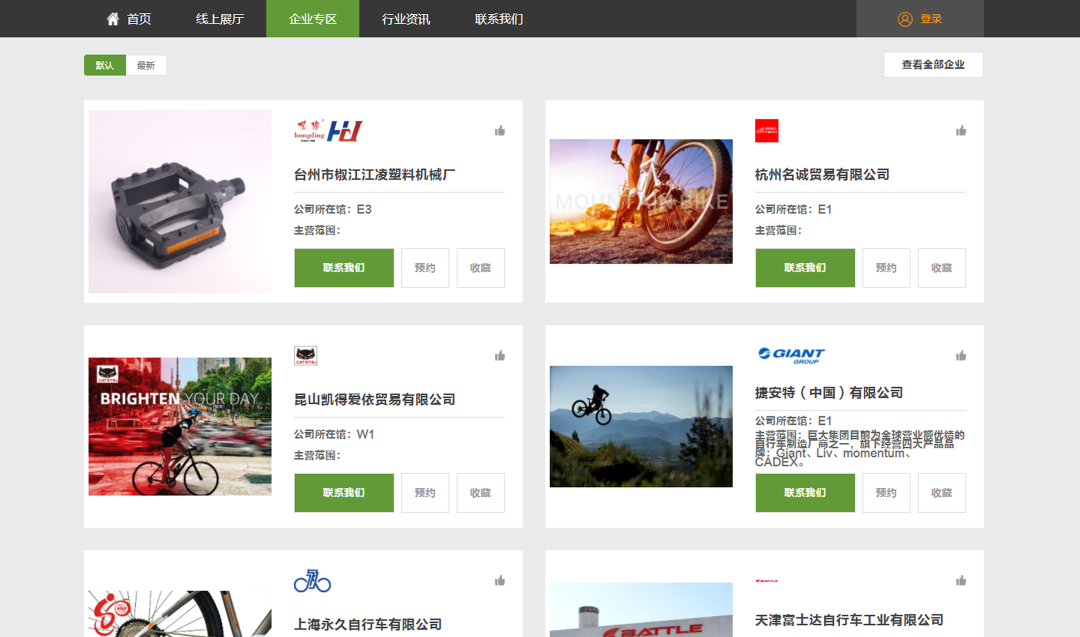Like 杭州名诚贸易有限公司 with thumbs-up icon
This screenshot has height=637, width=1080.
(x=961, y=131)
